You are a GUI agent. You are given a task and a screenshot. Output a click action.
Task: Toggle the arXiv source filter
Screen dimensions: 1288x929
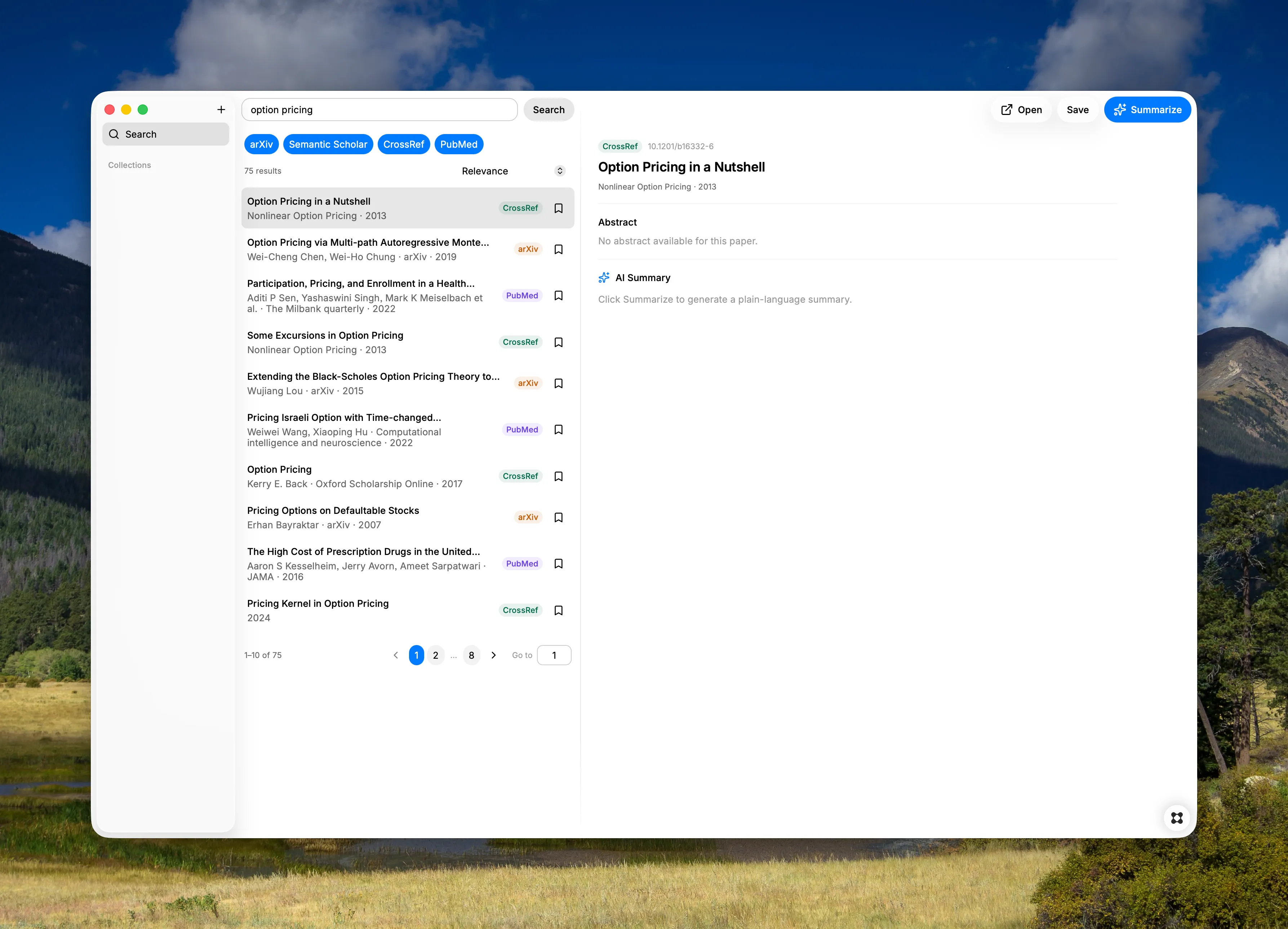261,144
